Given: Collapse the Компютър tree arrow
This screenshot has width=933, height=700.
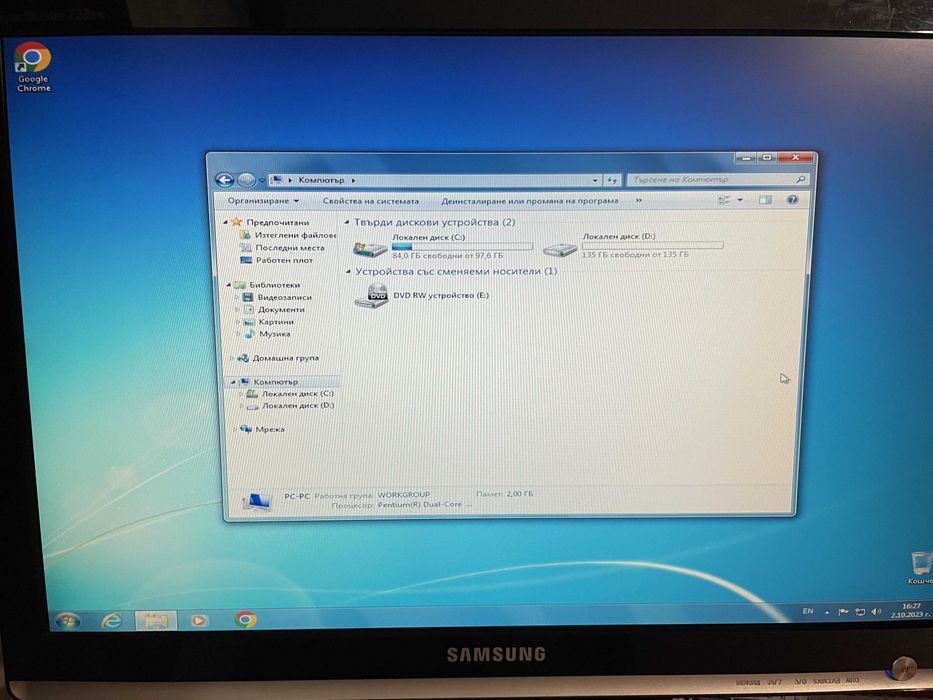Looking at the screenshot, I should coord(233,382).
